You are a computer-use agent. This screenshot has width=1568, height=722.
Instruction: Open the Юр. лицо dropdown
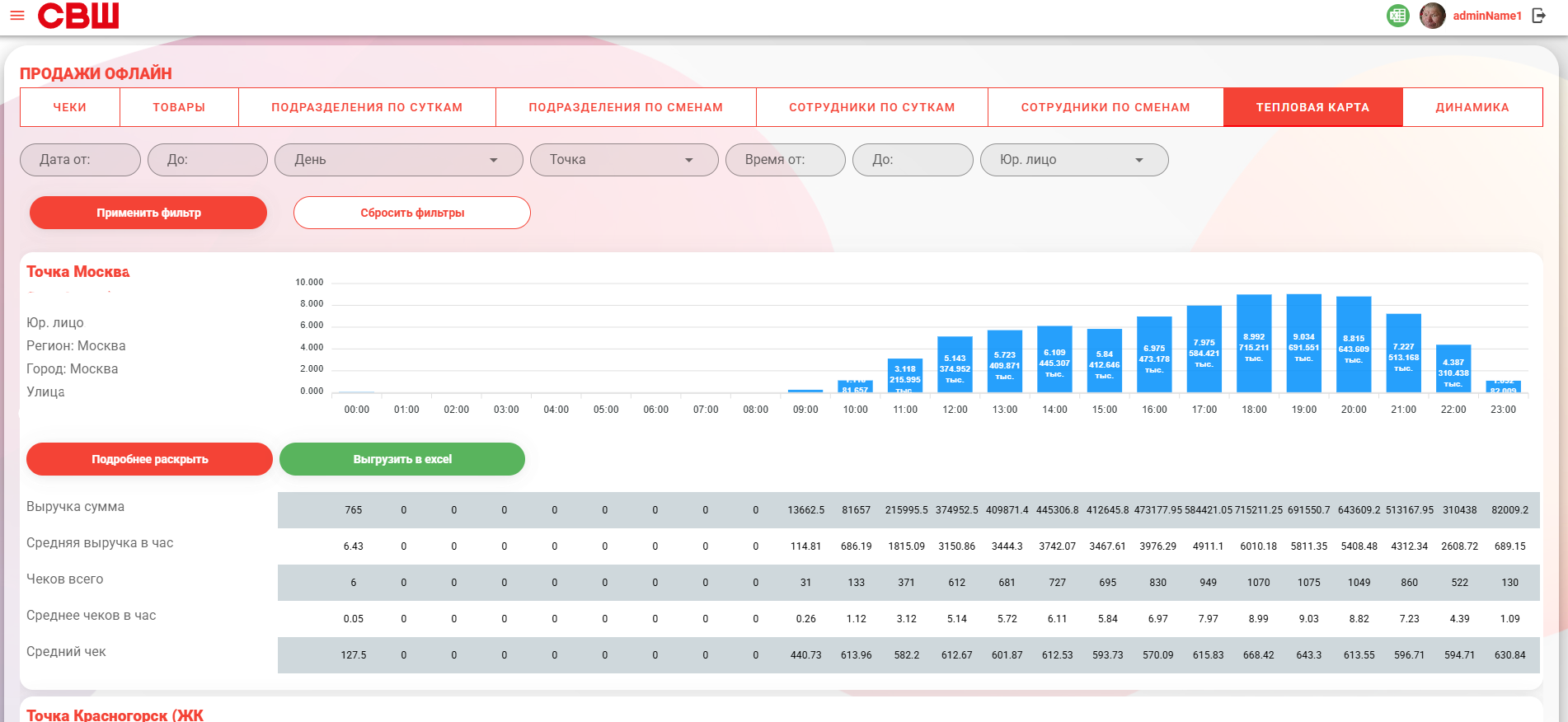[1074, 160]
